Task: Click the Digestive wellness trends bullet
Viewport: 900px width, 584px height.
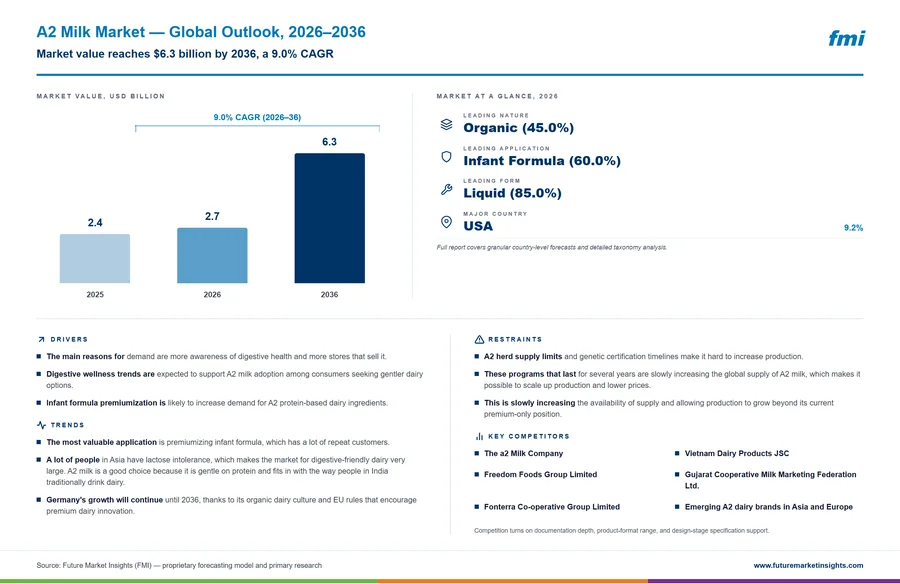Action: coord(235,380)
